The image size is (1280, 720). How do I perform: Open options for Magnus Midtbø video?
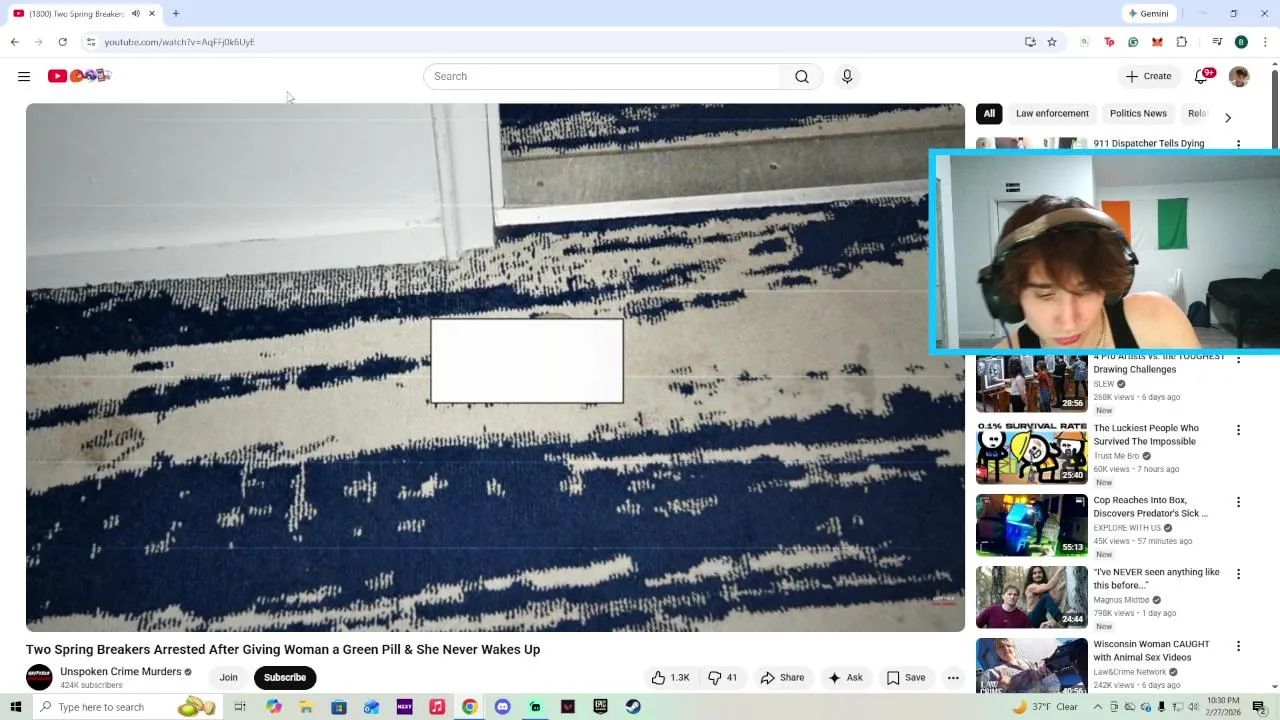coord(1238,574)
